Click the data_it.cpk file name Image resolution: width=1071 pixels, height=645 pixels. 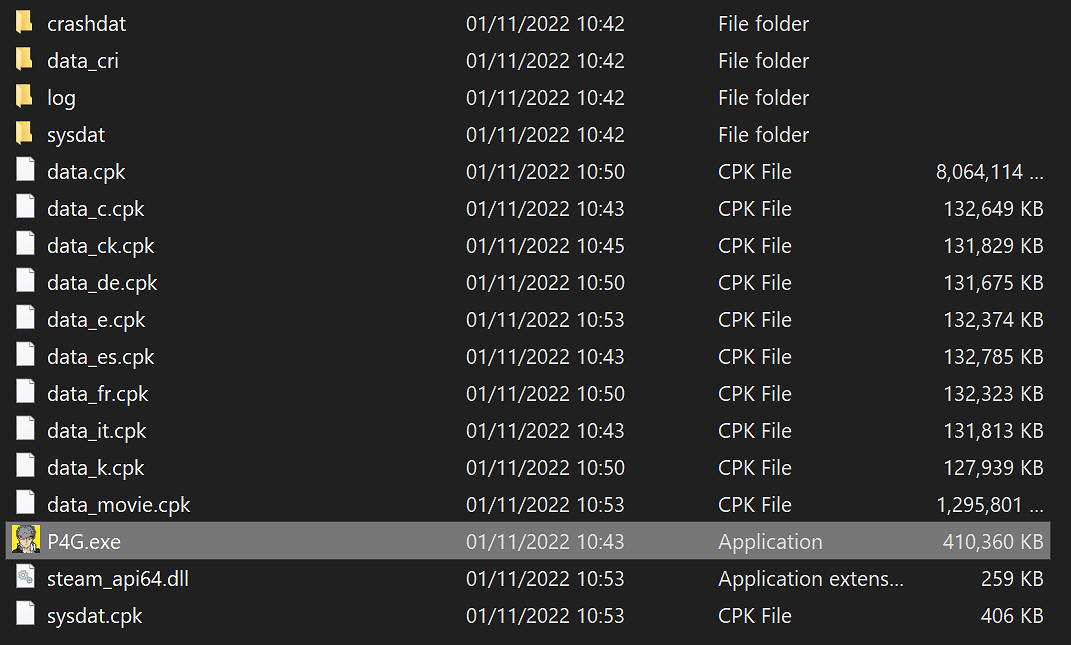97,431
